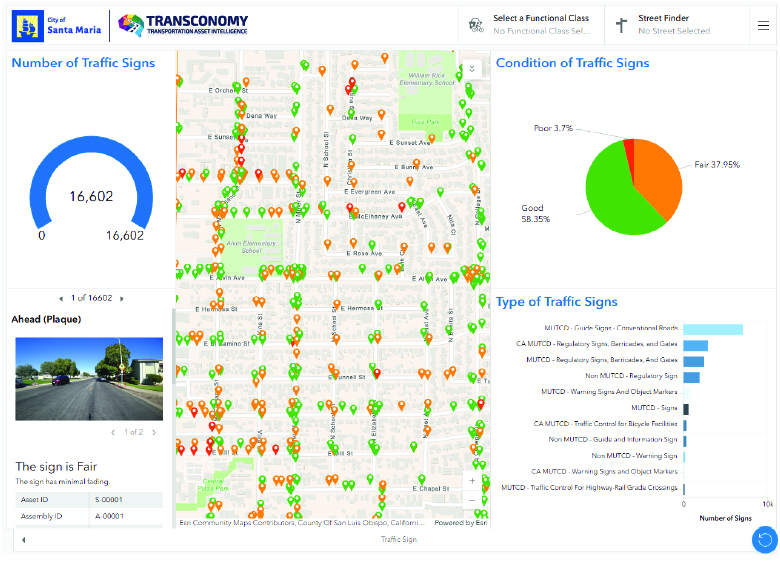
Task: Click the Transconomy logo
Action: click(183, 25)
